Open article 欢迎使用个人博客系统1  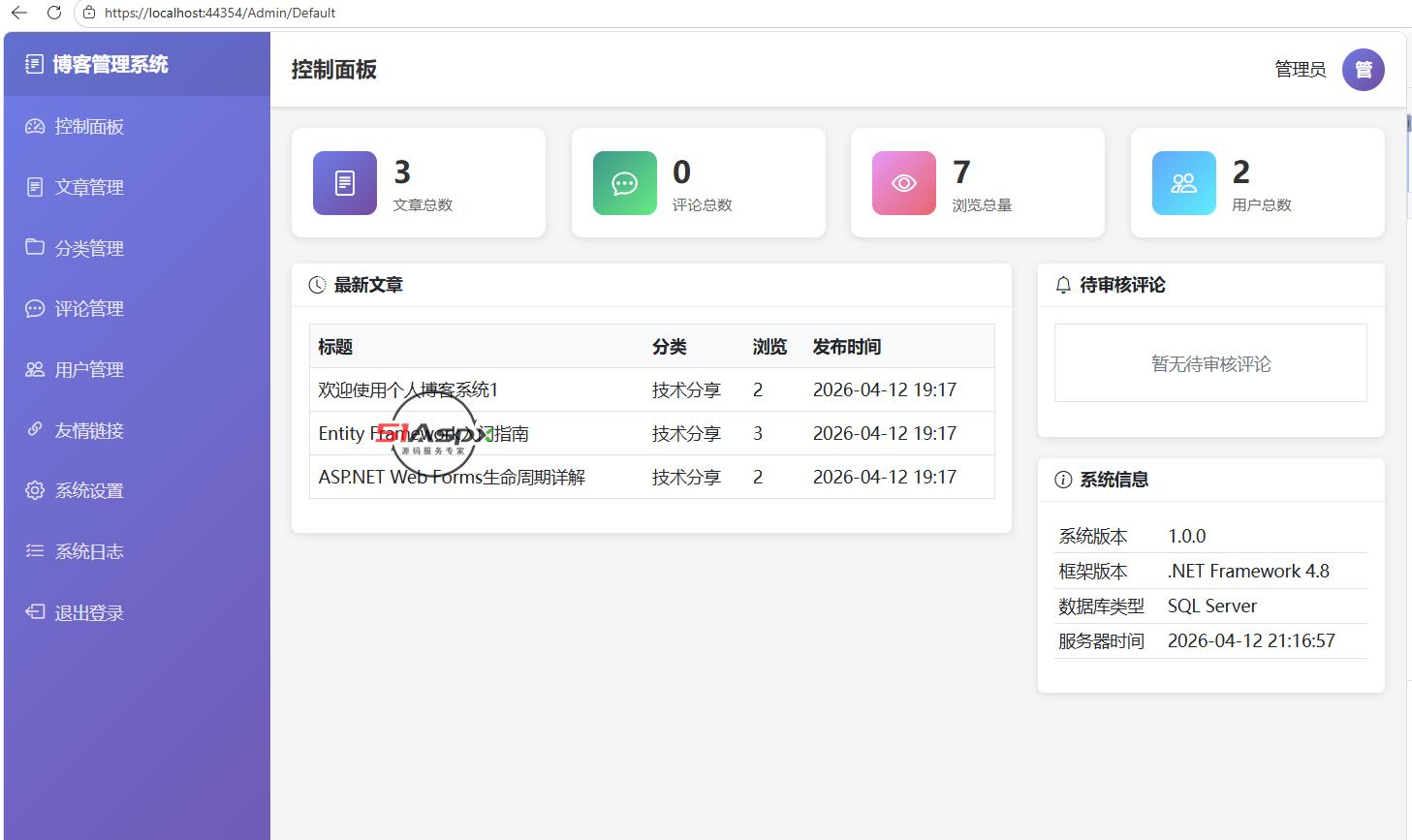(x=408, y=389)
